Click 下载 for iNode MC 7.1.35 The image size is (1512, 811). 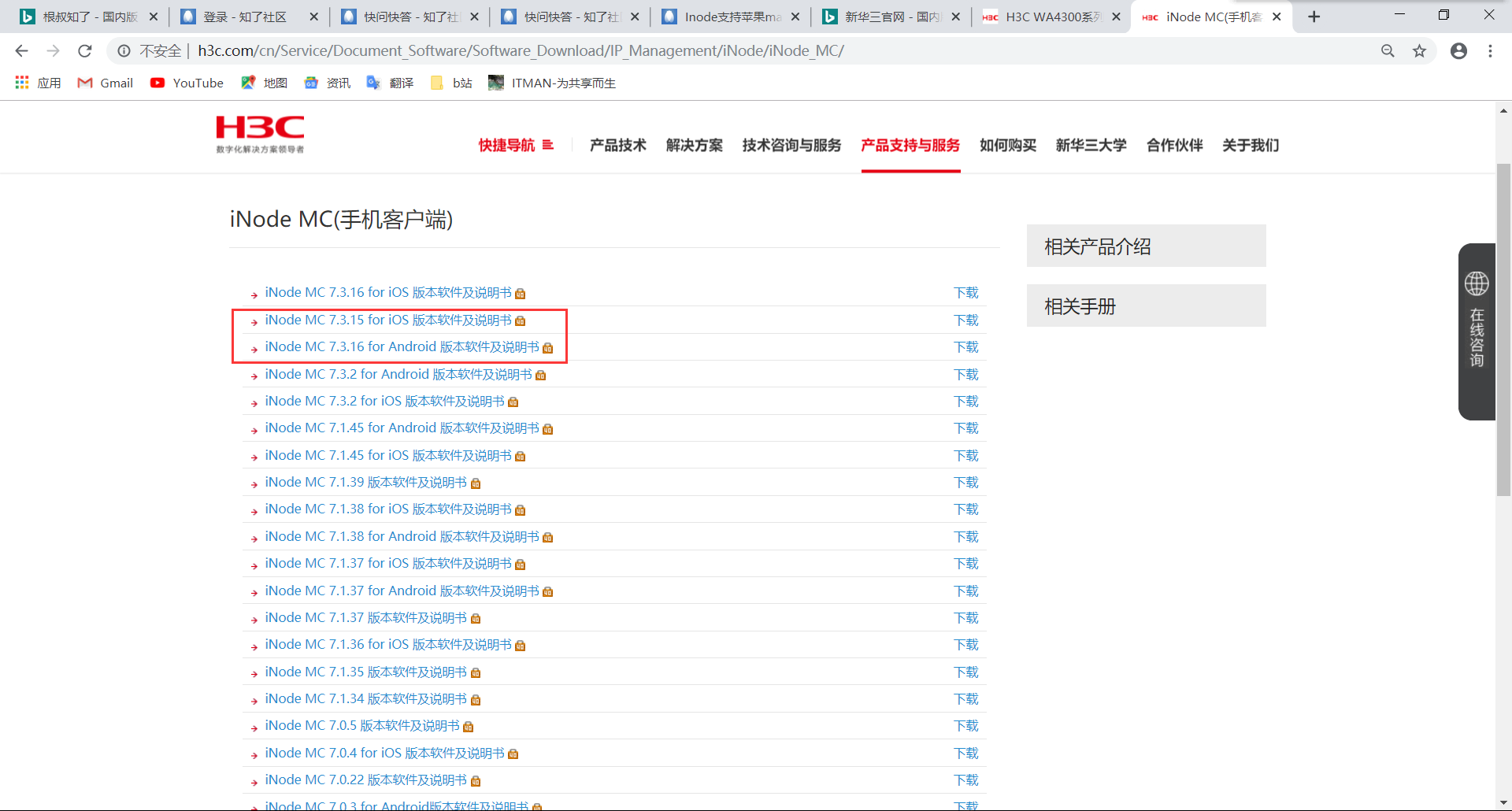[966, 672]
